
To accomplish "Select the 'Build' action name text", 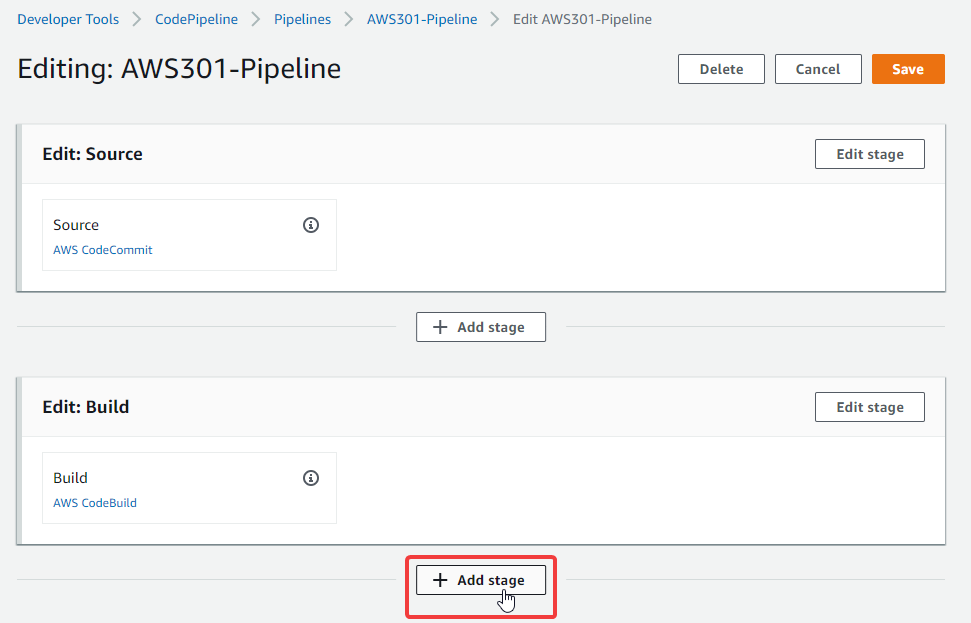I will tap(71, 478).
